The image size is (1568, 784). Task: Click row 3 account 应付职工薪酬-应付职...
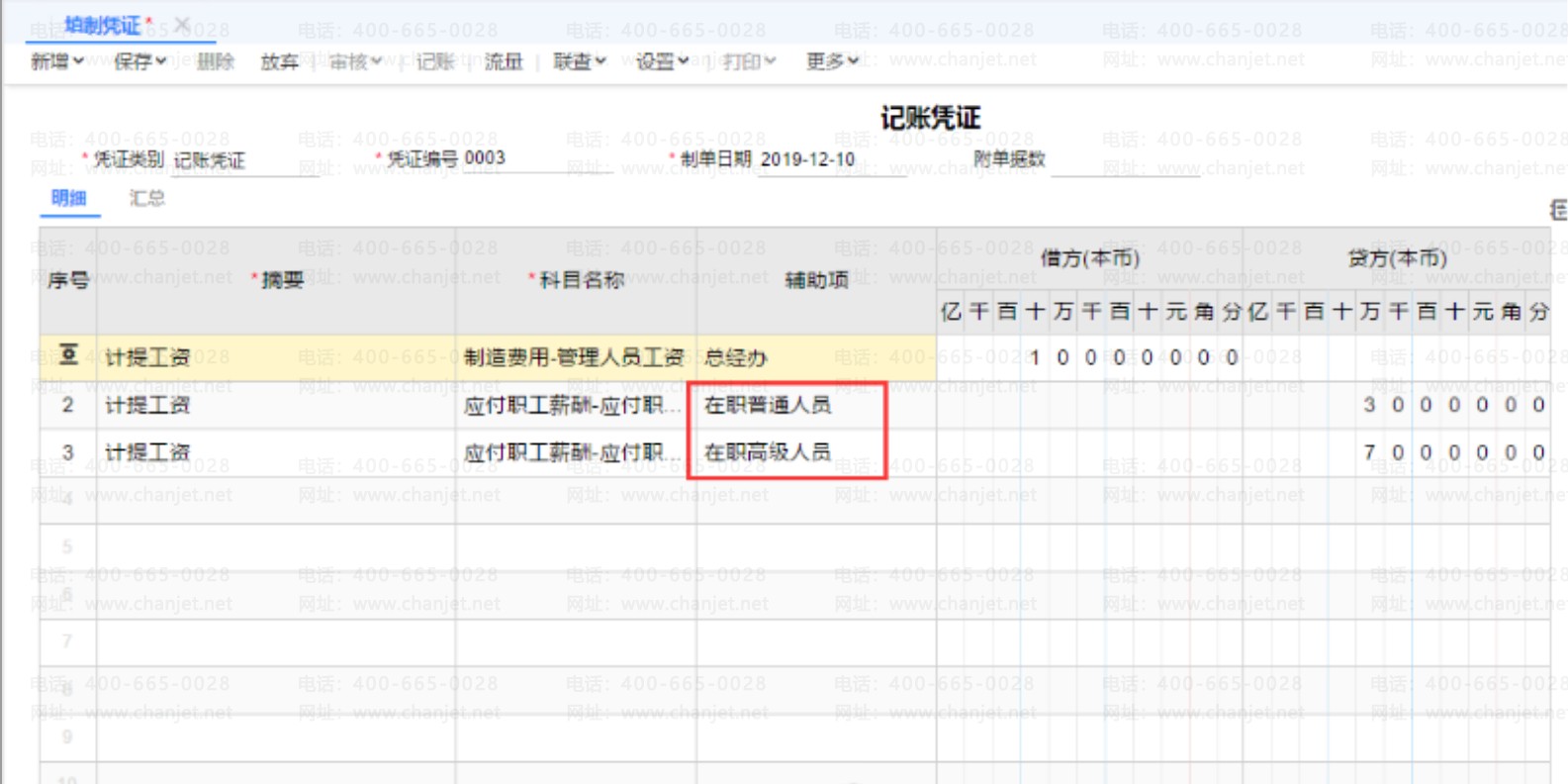(x=576, y=452)
